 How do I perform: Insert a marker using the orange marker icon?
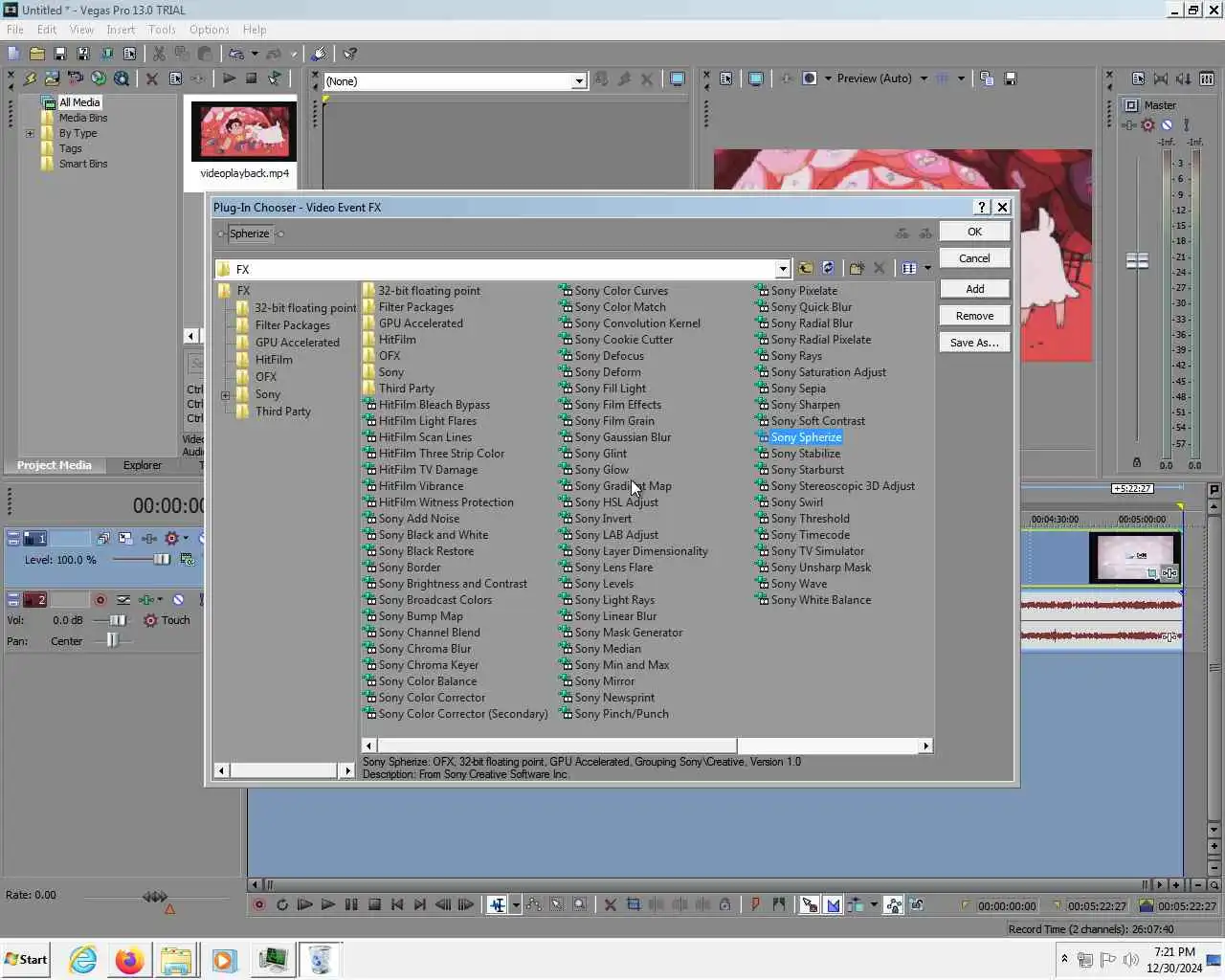755,904
